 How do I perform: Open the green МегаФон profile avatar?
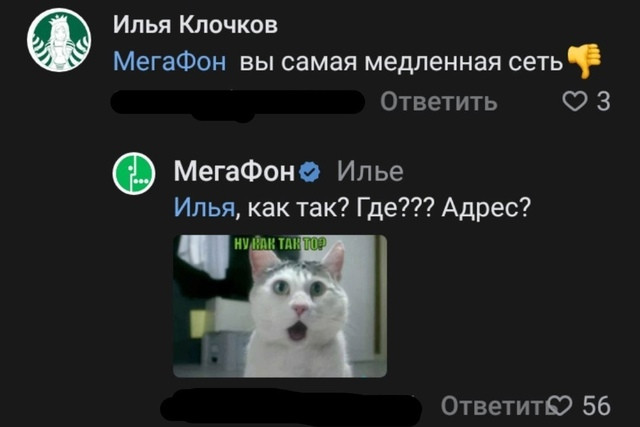[x=134, y=173]
